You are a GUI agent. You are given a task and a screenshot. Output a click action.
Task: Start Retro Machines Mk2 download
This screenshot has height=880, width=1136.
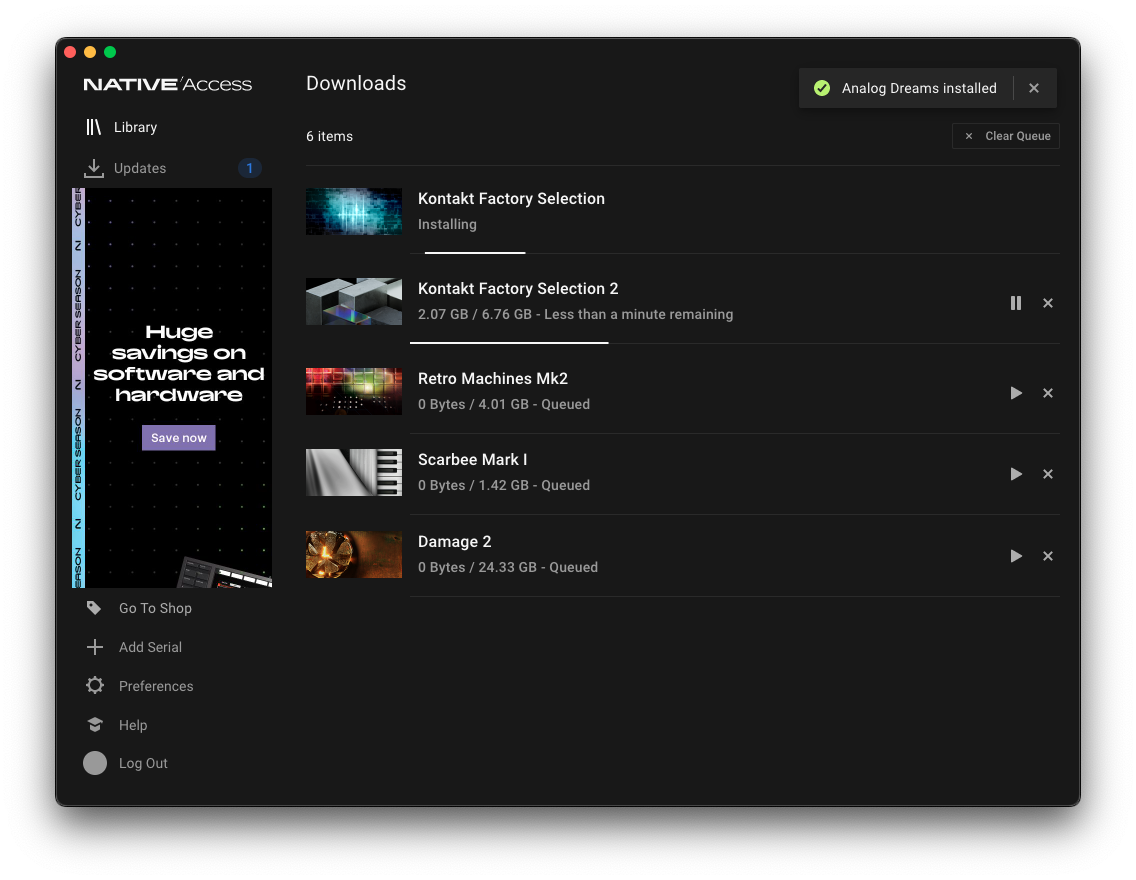pos(1016,393)
